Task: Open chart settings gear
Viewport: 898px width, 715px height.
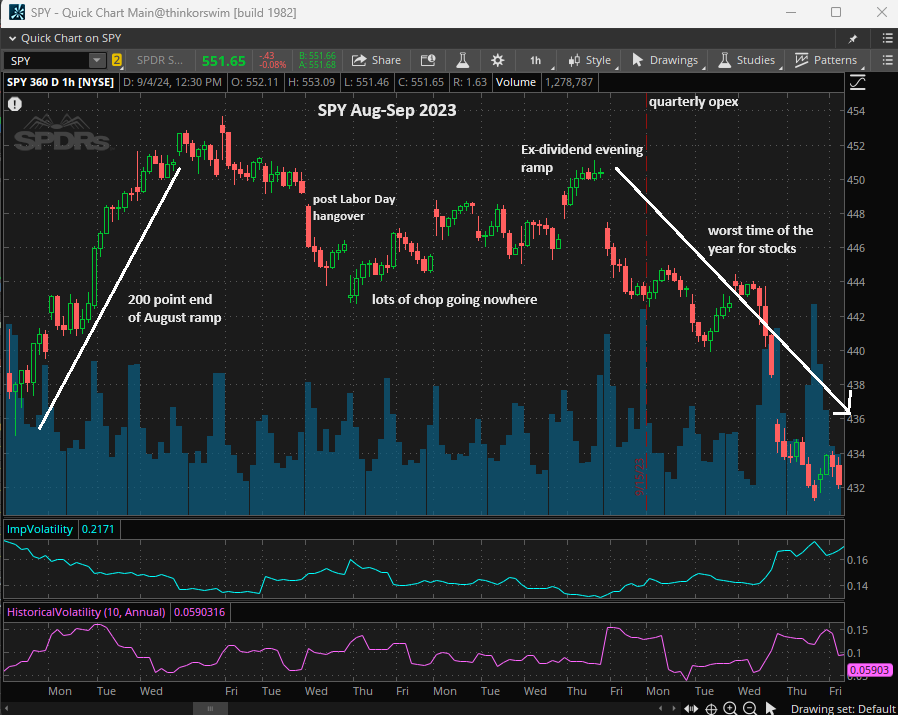Action: tap(498, 60)
